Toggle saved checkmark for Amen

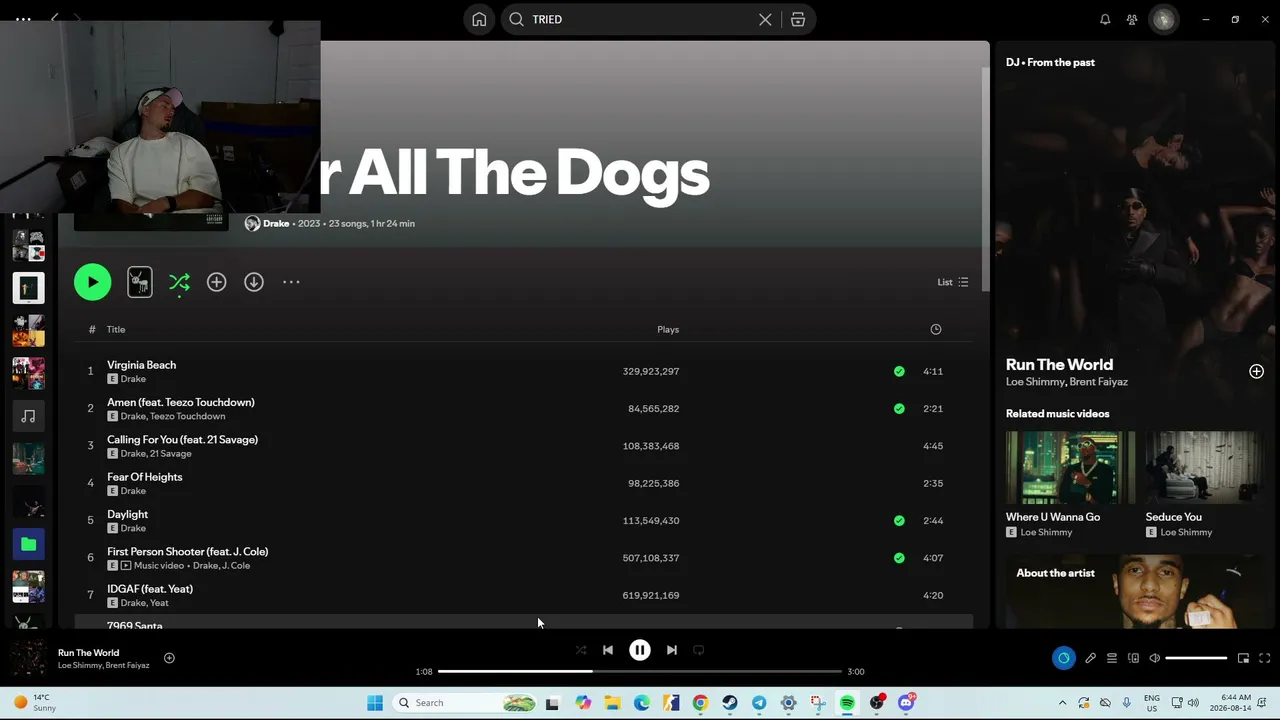pyautogui.click(x=899, y=408)
